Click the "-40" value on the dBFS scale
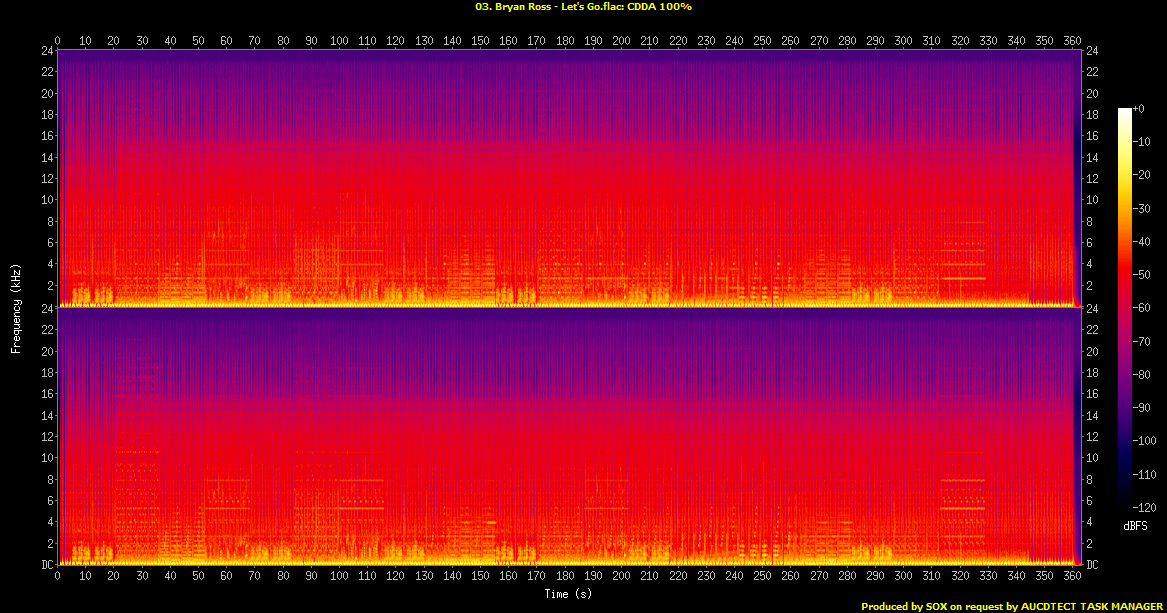The image size is (1167, 613). 1142,241
